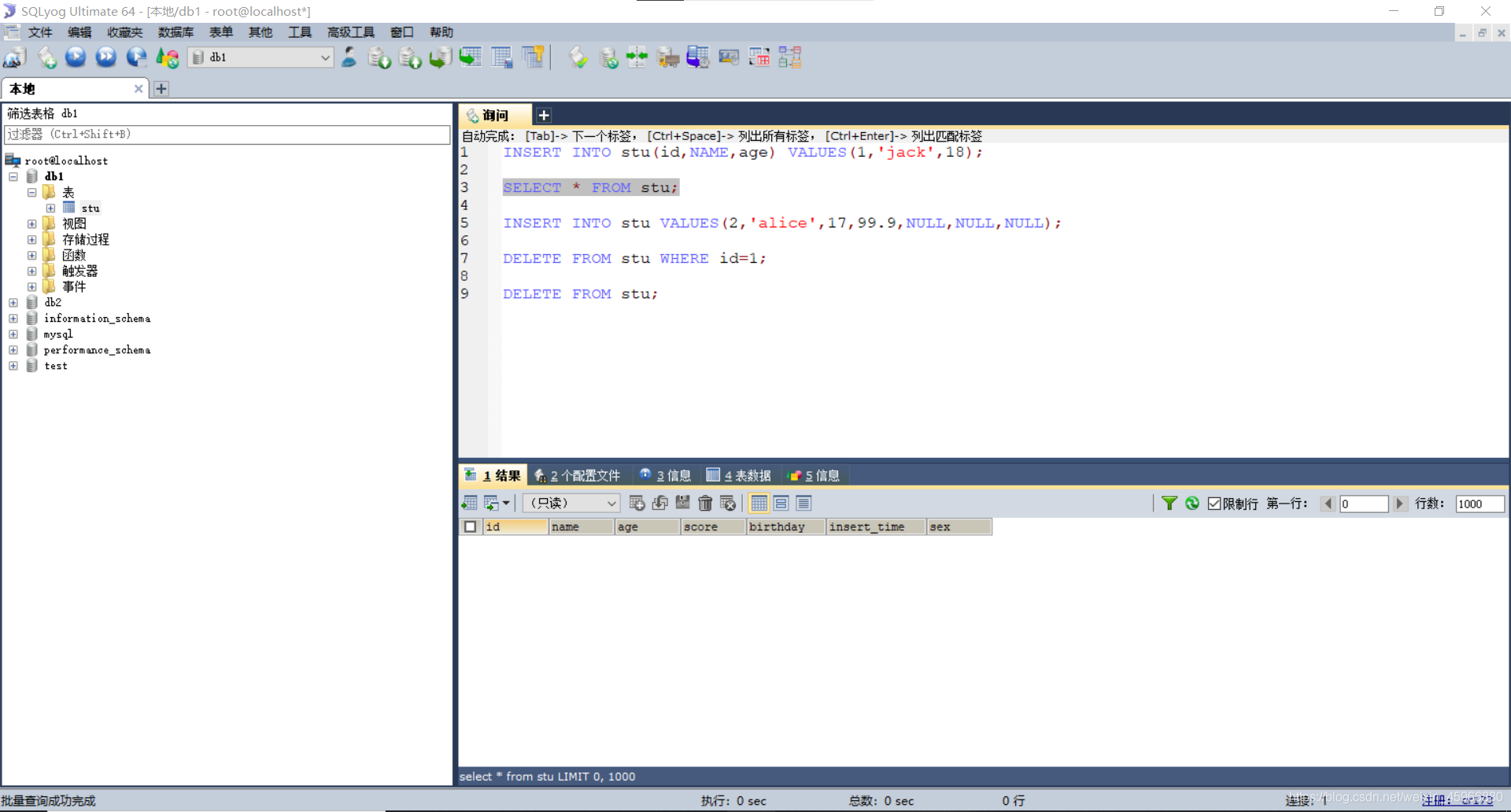Open the 数据库 menu

pyautogui.click(x=175, y=32)
